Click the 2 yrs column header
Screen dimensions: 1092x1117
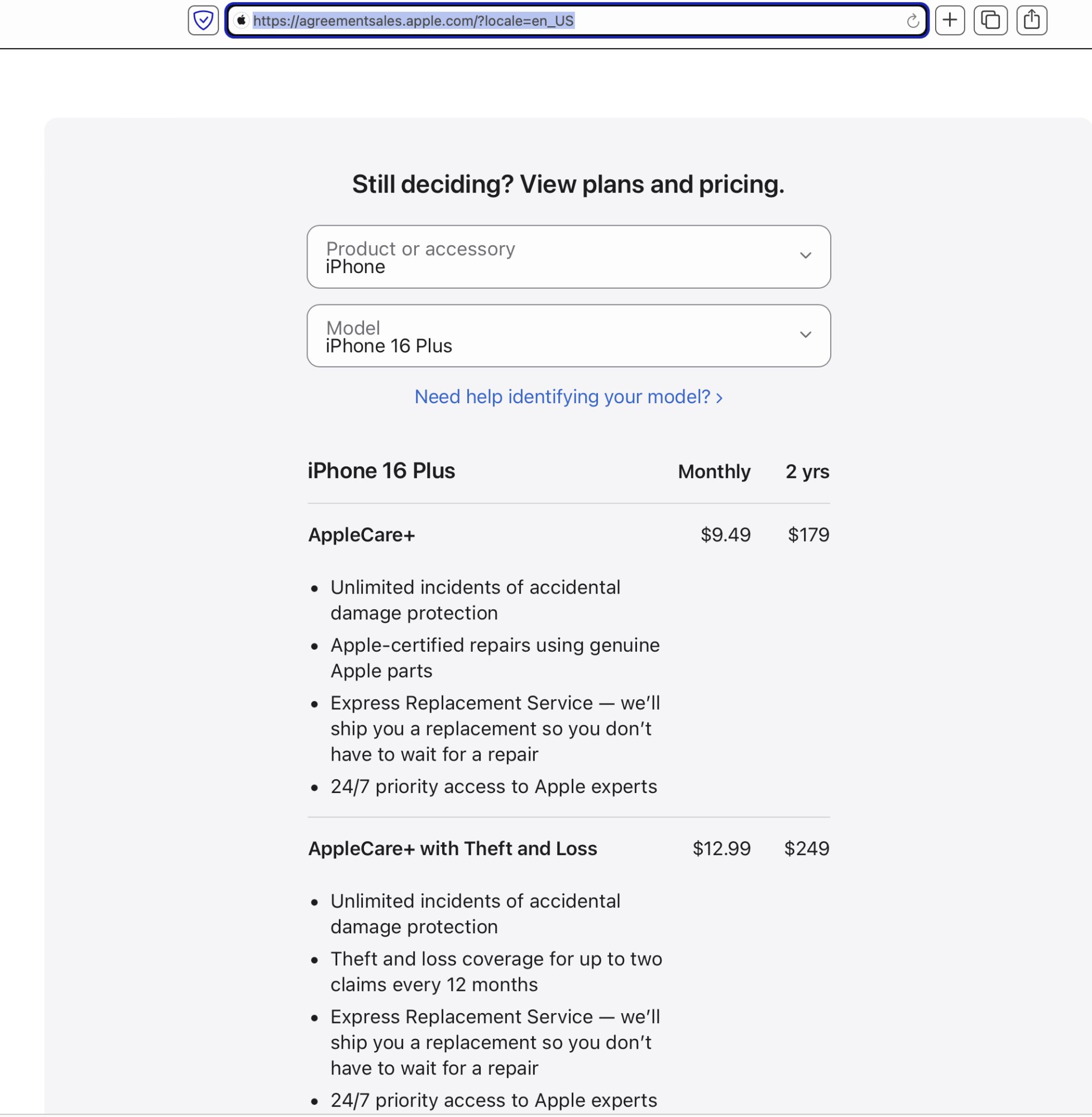click(807, 471)
